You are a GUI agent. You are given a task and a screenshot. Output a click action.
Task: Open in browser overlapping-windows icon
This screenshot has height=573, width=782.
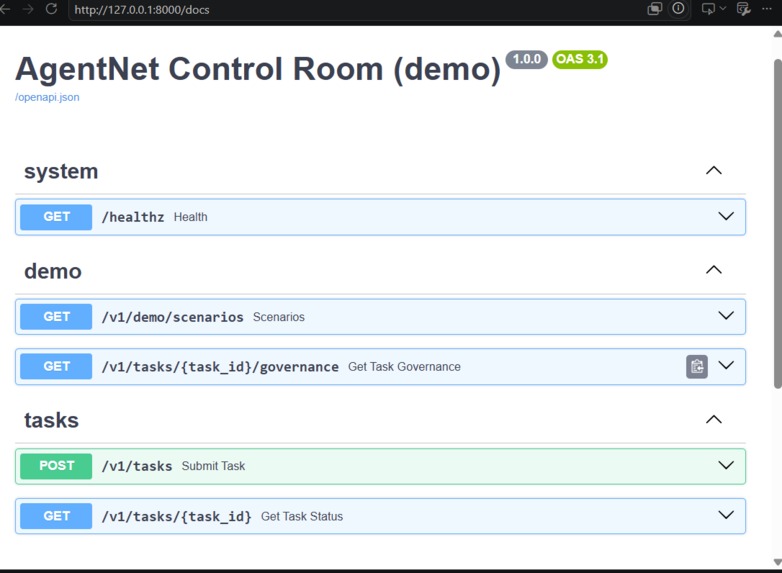pos(654,9)
